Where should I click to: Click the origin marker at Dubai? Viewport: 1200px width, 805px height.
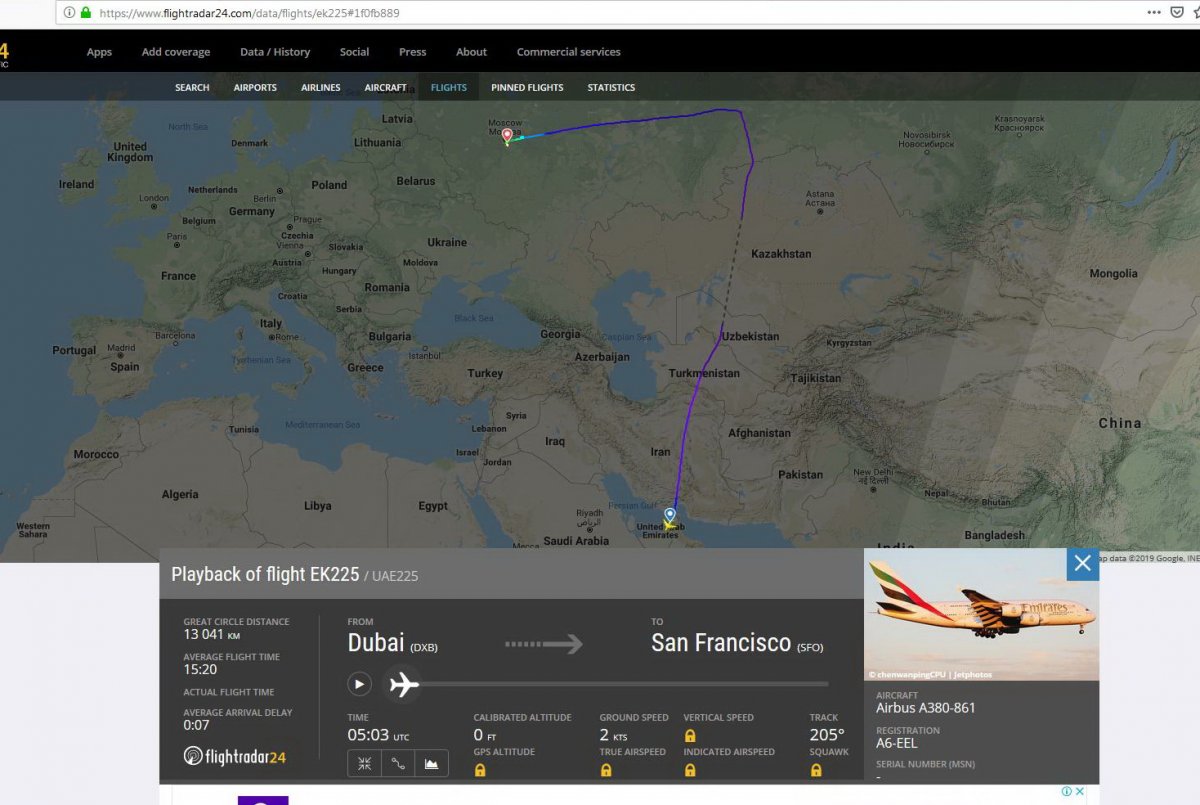[670, 516]
